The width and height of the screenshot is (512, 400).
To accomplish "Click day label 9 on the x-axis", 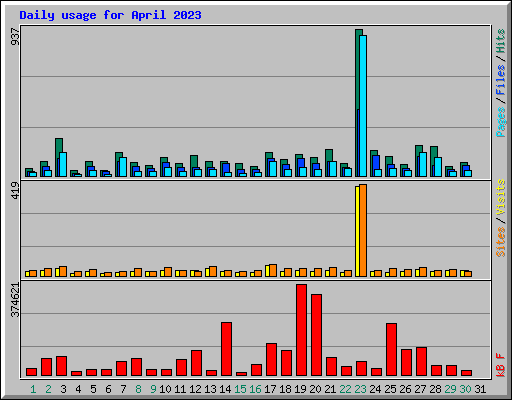I will point(153,389).
